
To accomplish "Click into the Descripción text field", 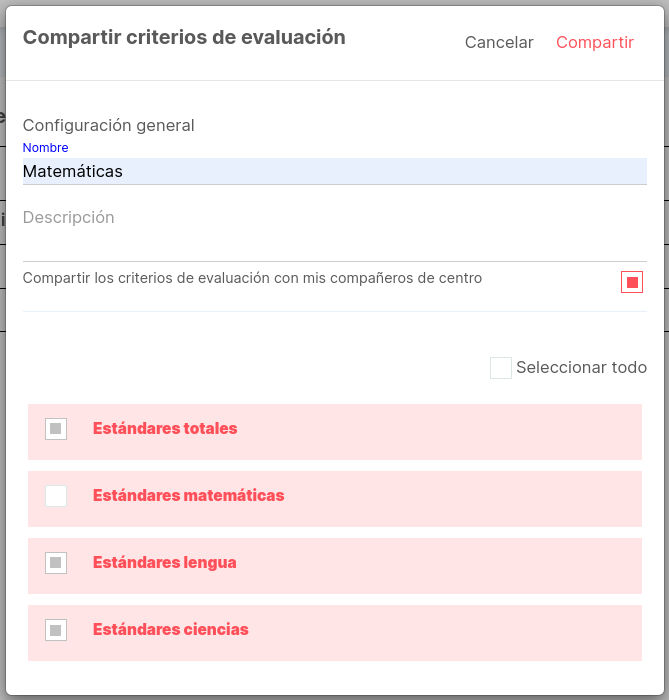I will (335, 234).
